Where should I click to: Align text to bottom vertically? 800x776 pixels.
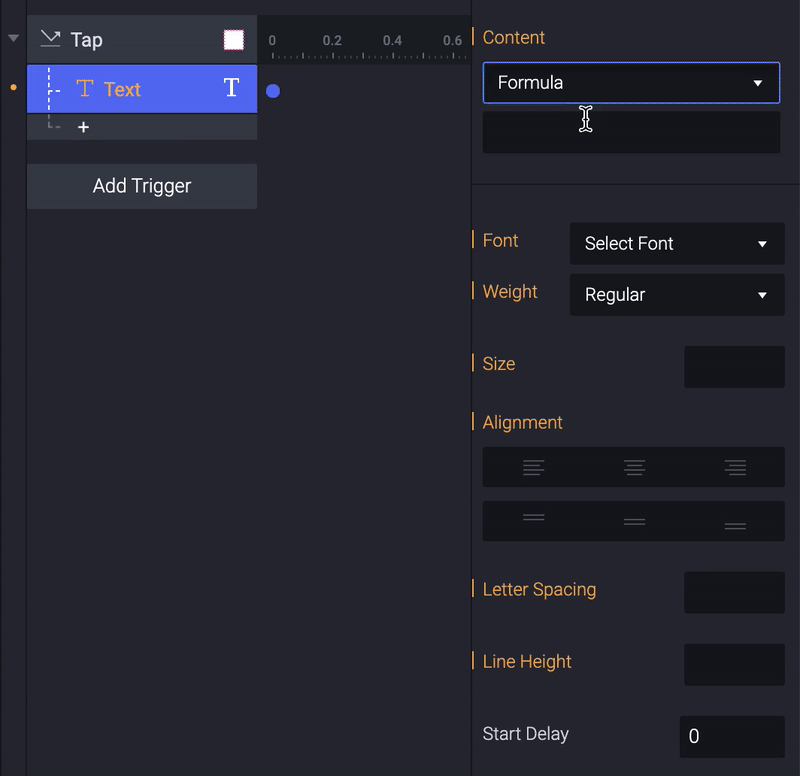(735, 525)
